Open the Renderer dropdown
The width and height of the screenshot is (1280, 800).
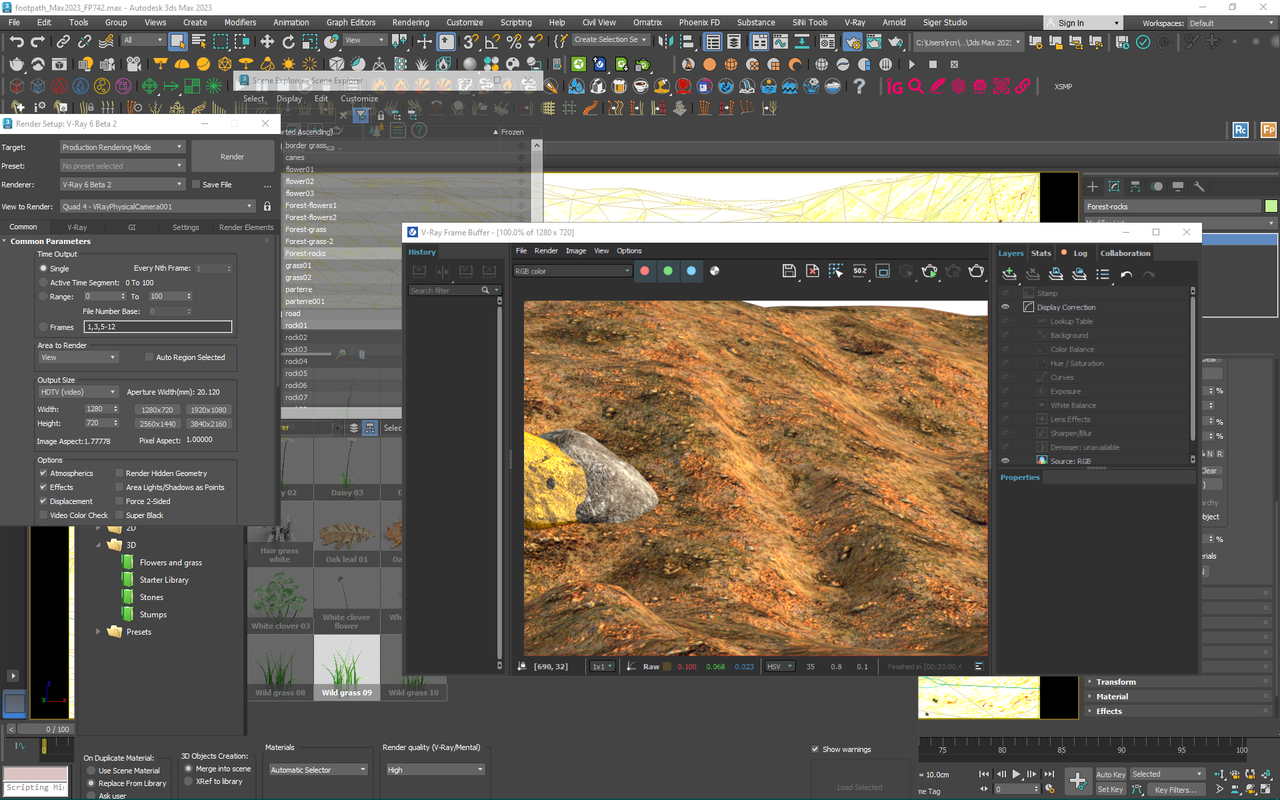(x=122, y=184)
